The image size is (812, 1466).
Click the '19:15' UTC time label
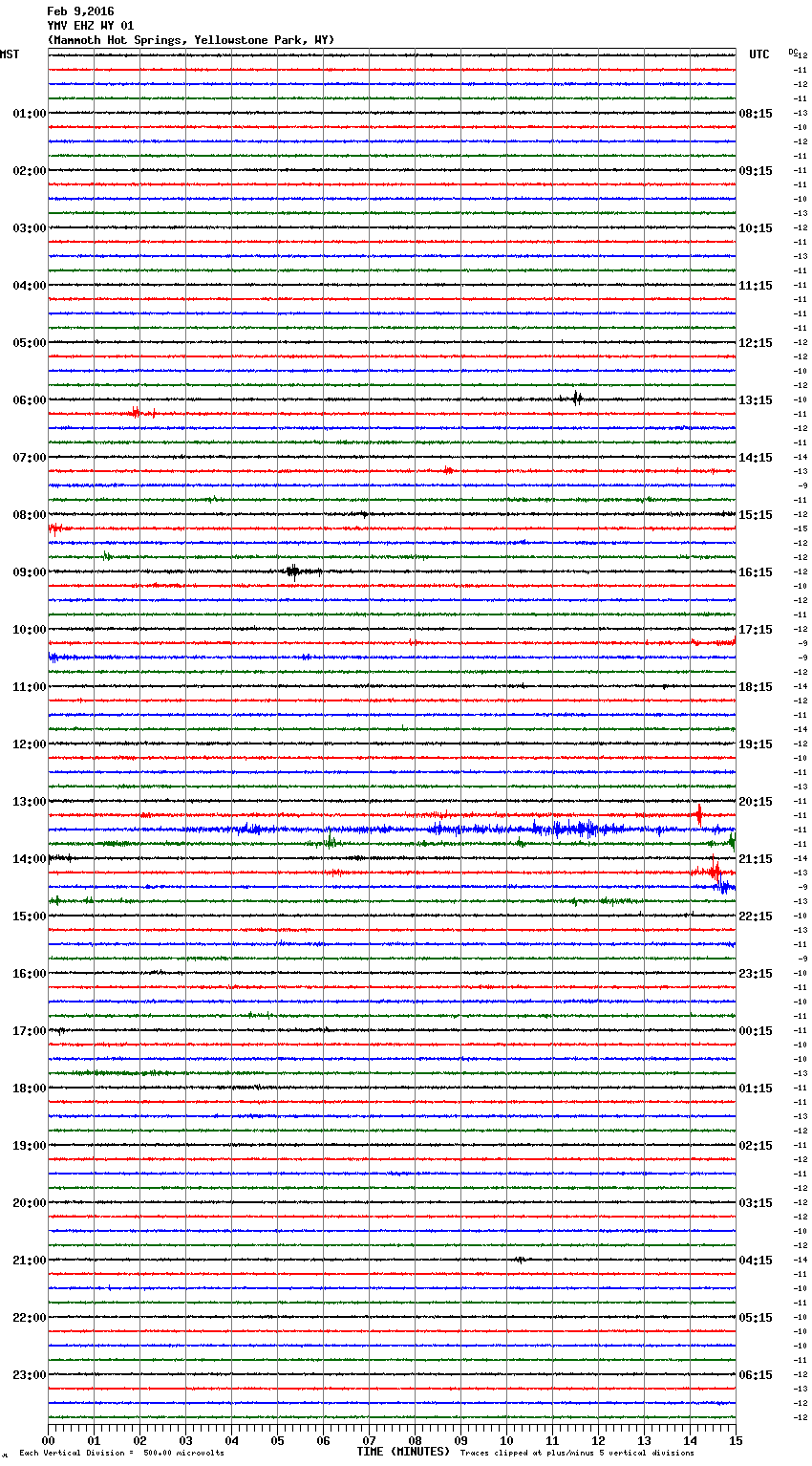pyautogui.click(x=756, y=744)
